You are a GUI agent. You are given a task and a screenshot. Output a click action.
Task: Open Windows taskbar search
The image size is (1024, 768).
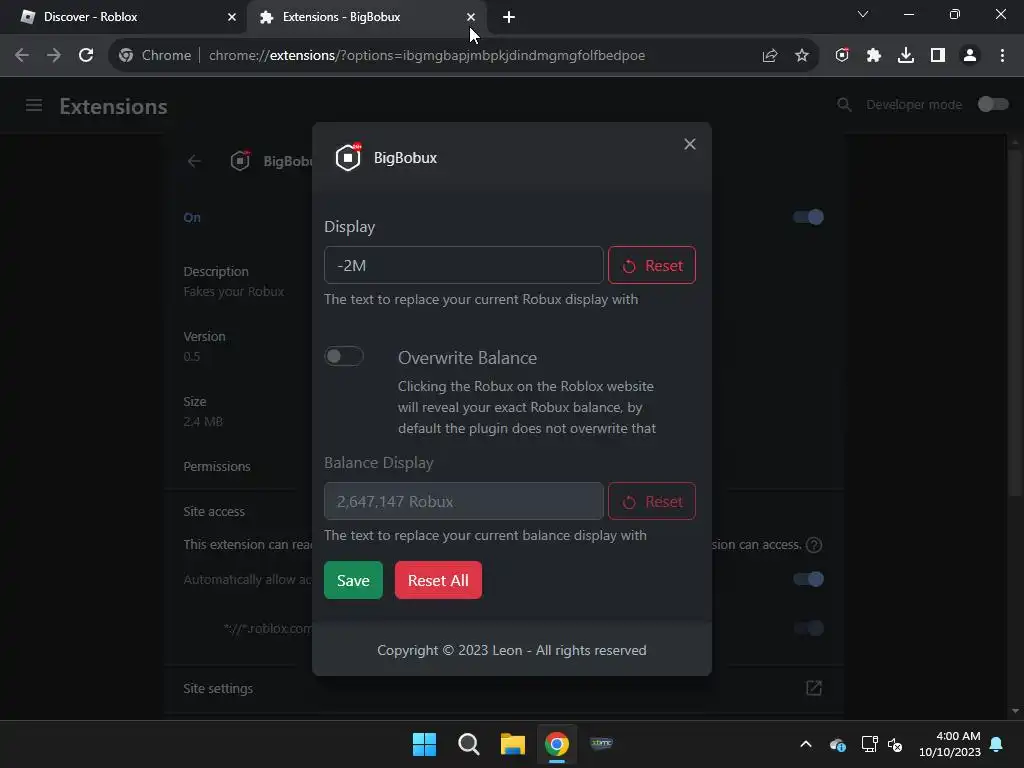[x=468, y=744]
